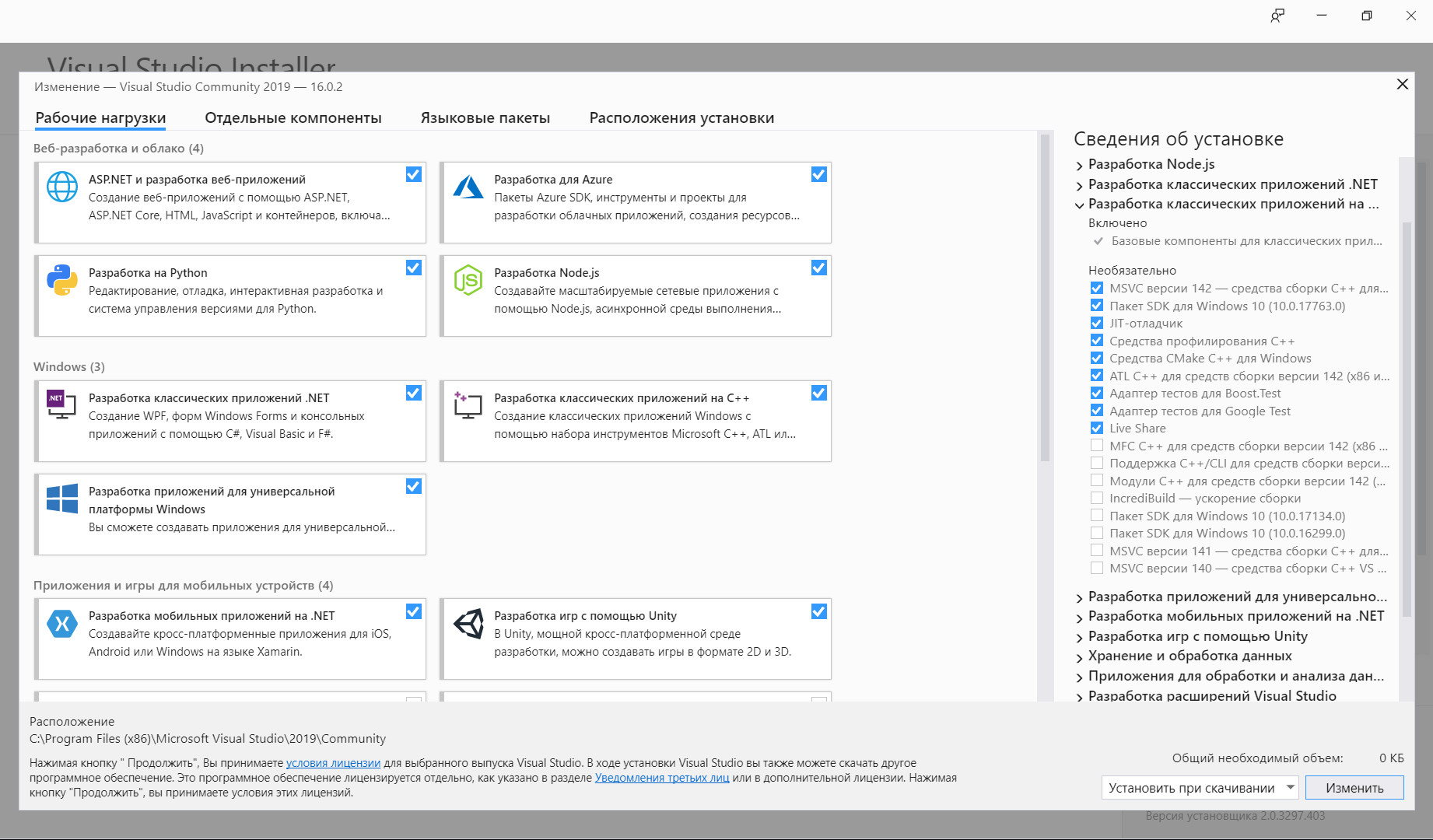This screenshot has height=840, width=1433.
Task: Check MSVC версии 140 build tools
Action: pyautogui.click(x=1097, y=568)
